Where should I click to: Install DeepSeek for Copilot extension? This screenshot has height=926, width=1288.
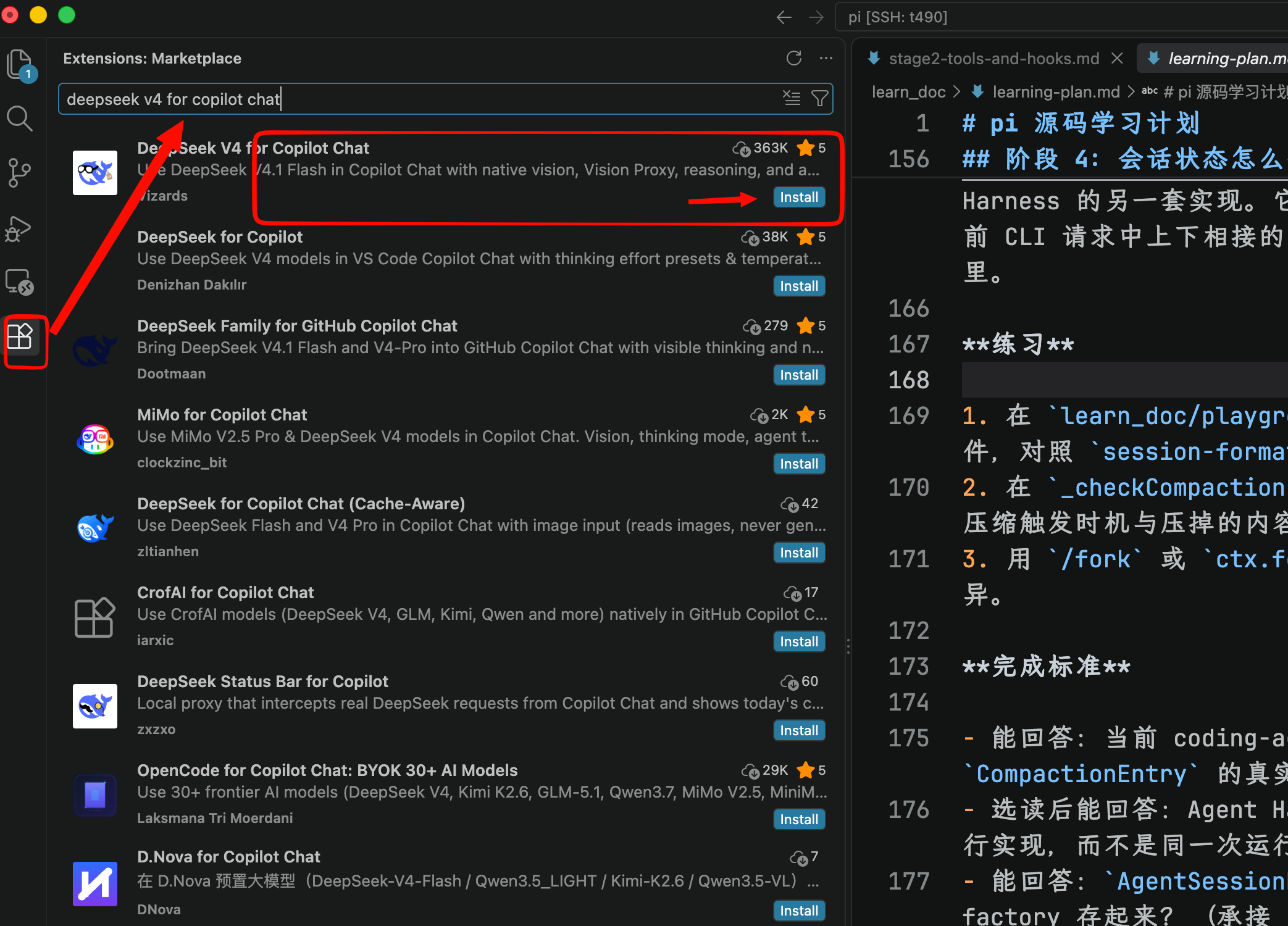(x=799, y=286)
